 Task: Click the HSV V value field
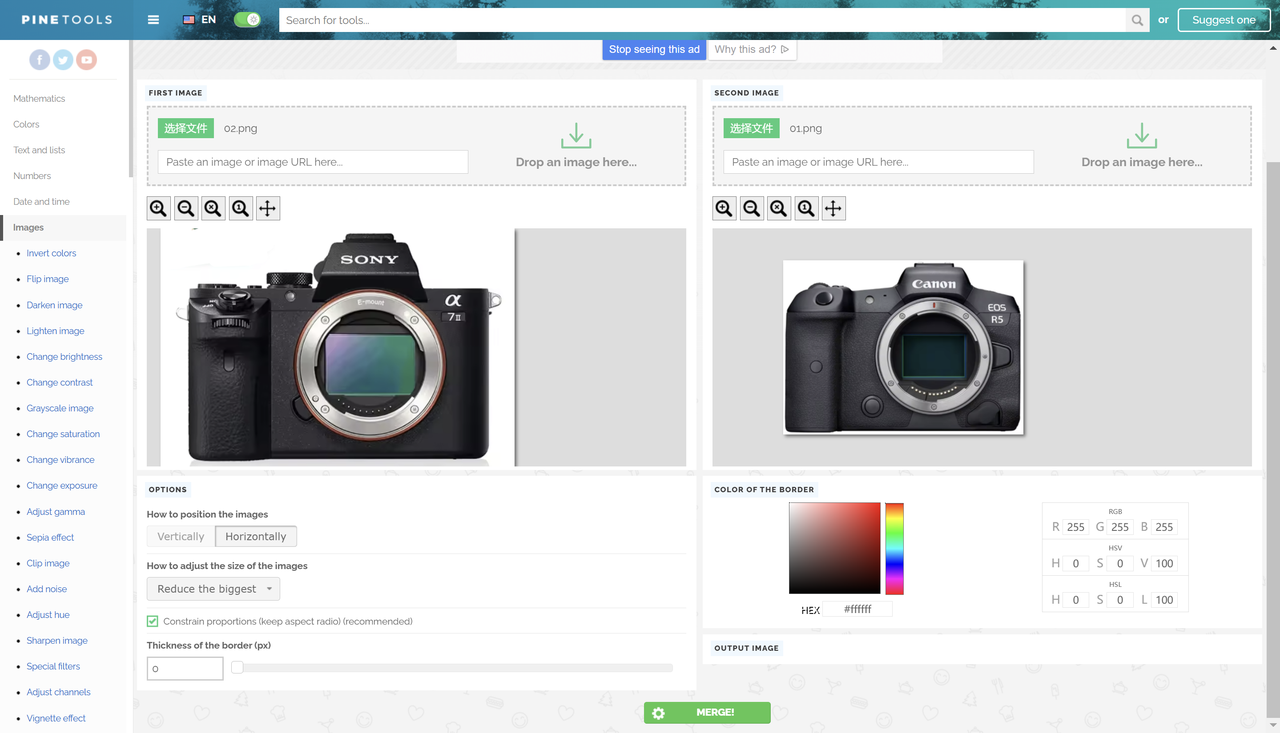coord(1164,563)
